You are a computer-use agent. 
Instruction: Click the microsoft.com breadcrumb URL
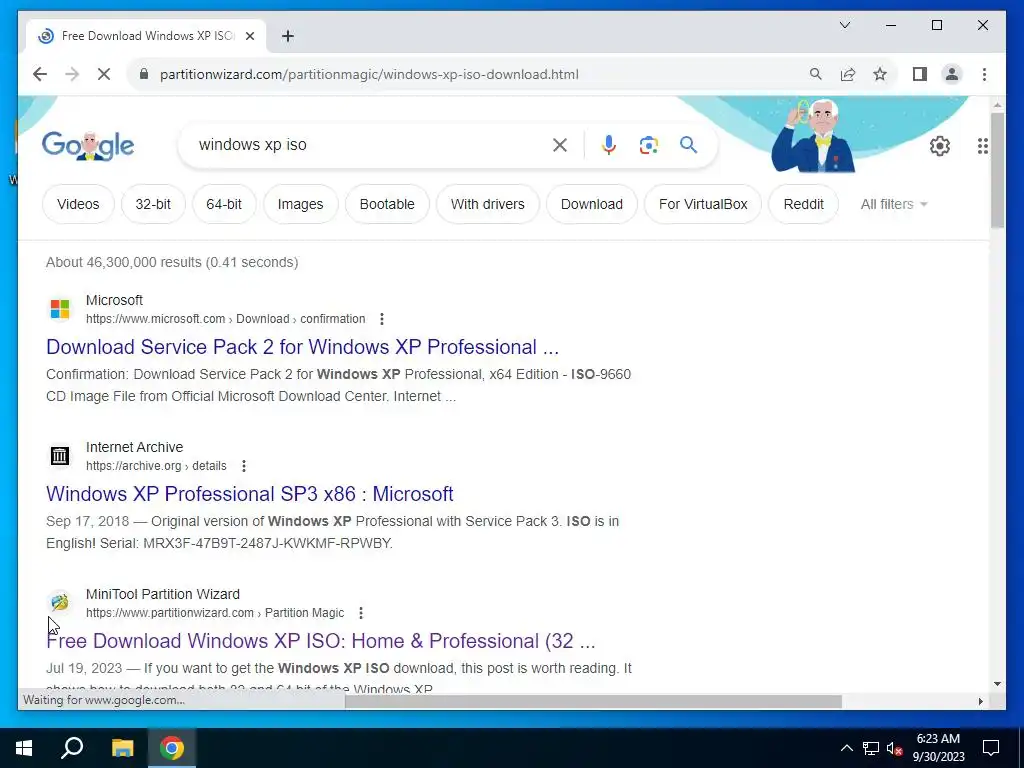225,319
